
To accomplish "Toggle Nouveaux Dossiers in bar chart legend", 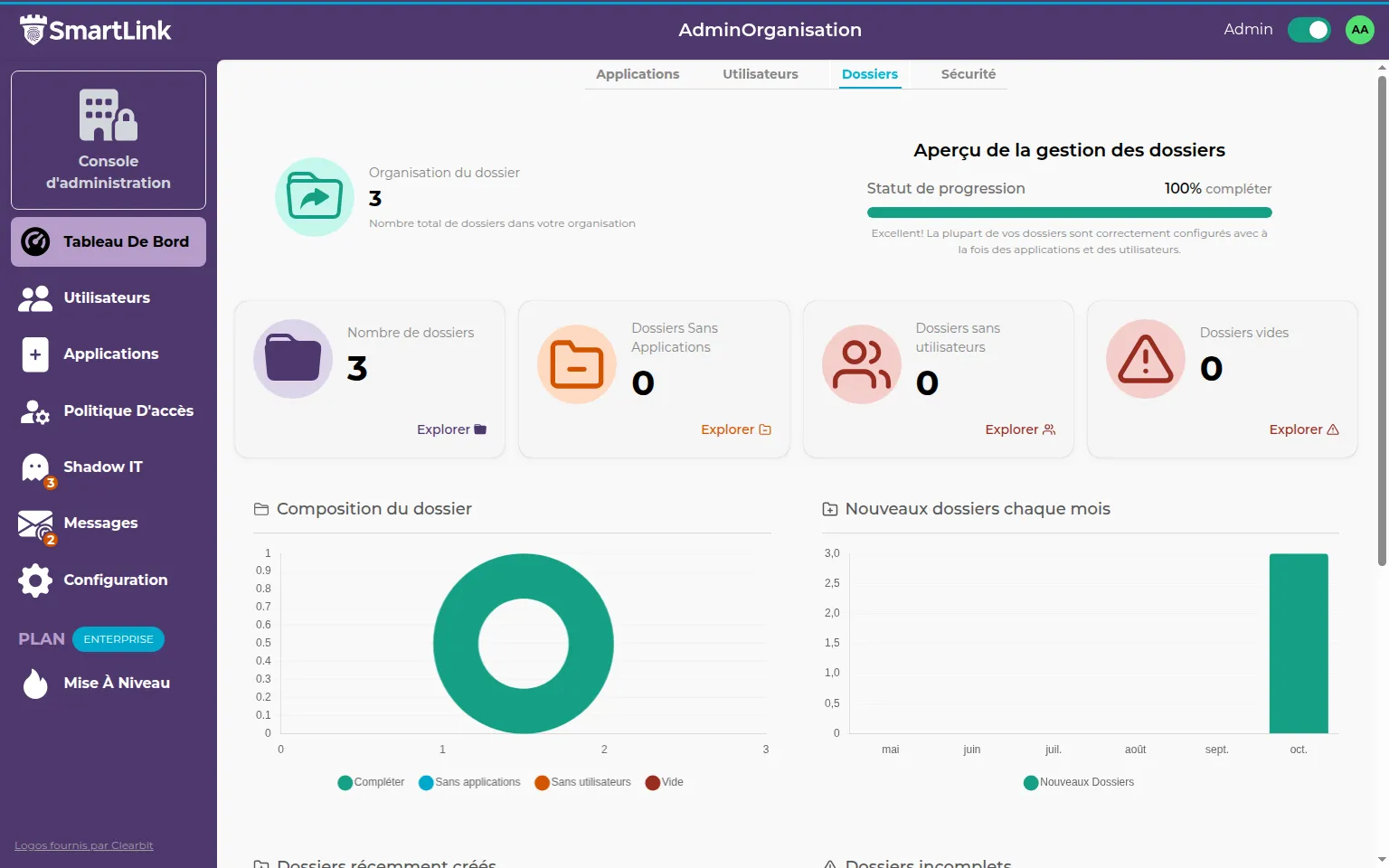I will (1079, 782).
